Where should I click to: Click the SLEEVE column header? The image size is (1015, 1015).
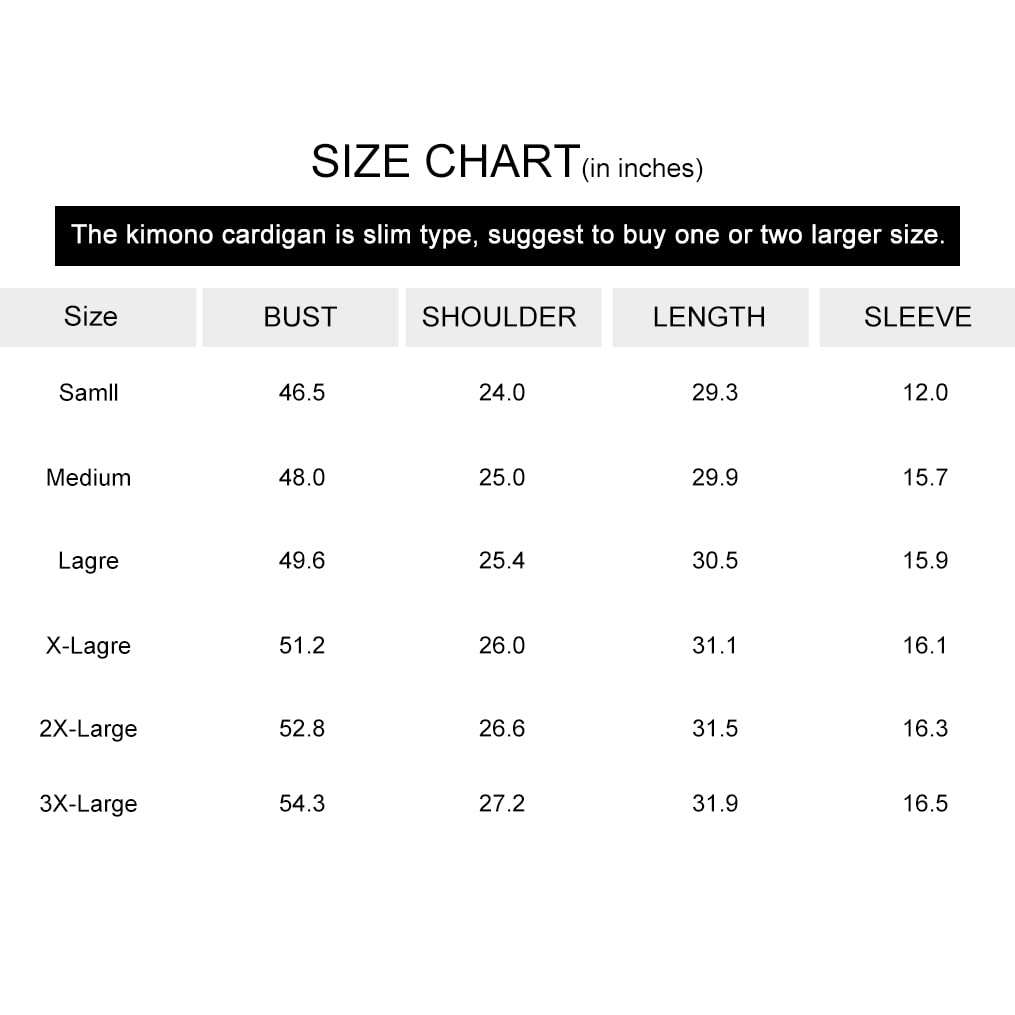(x=917, y=317)
